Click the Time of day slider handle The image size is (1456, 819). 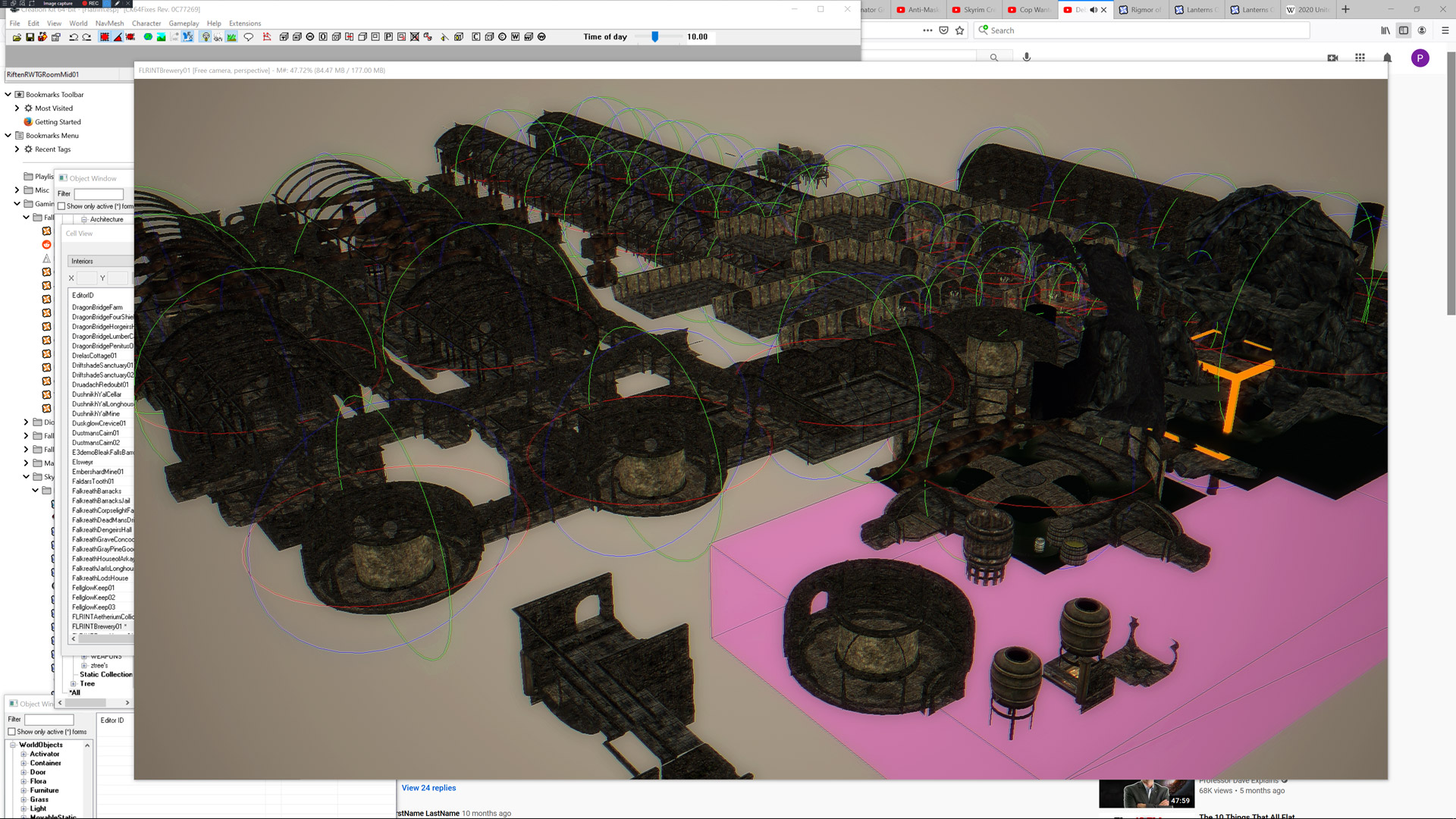[x=654, y=36]
